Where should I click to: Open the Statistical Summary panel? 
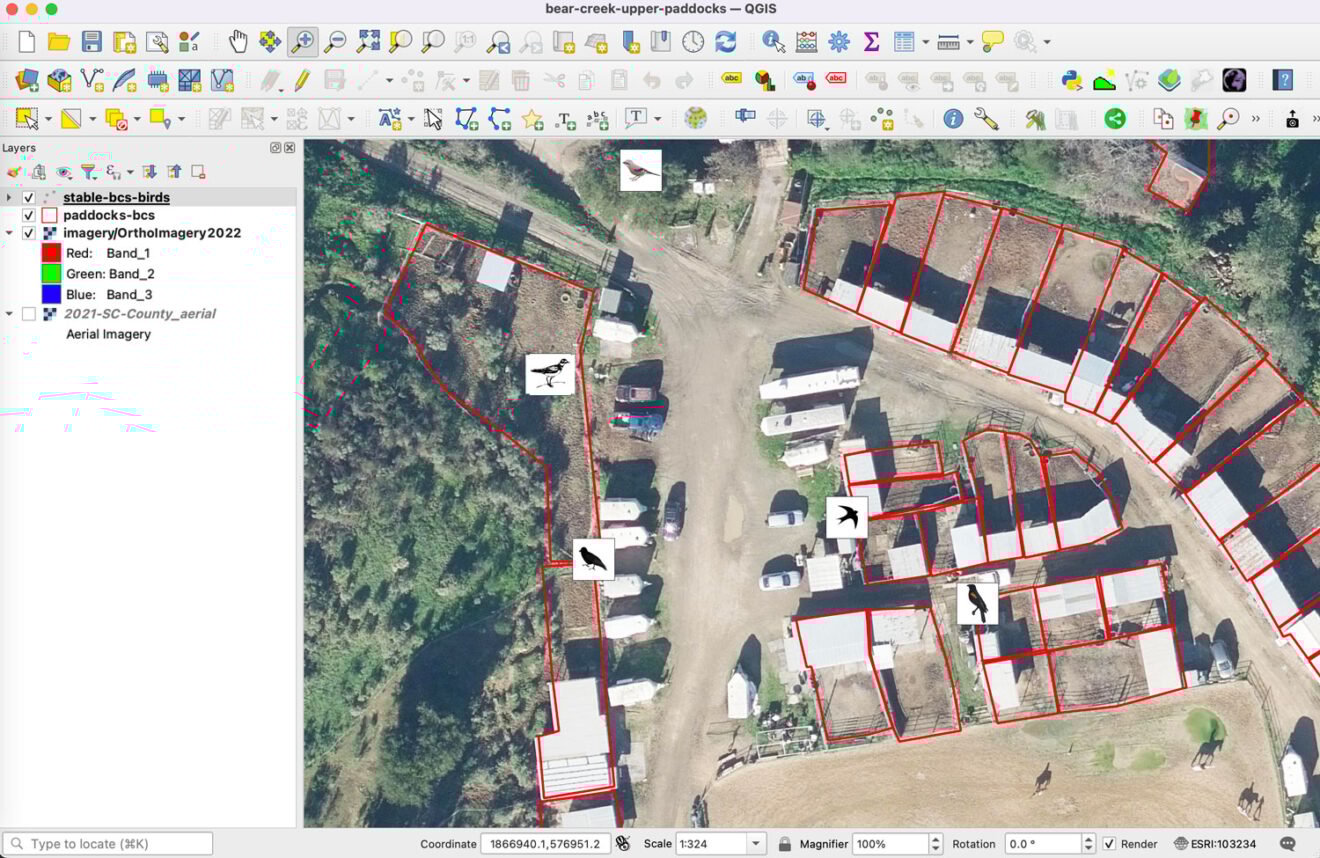click(x=872, y=42)
